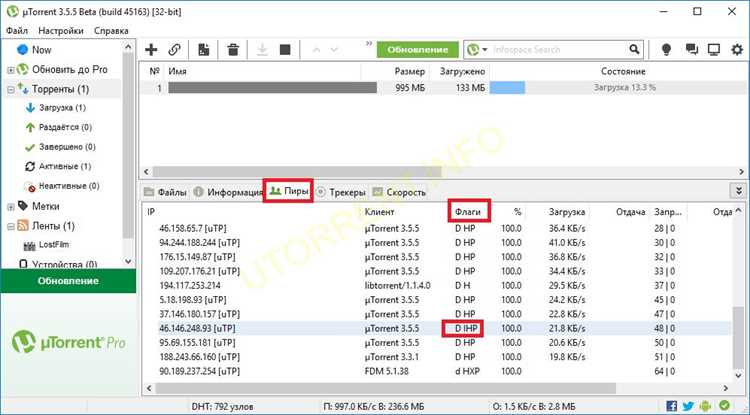Expand the Метки tree node
The height and width of the screenshot is (415, 750).
(11, 207)
